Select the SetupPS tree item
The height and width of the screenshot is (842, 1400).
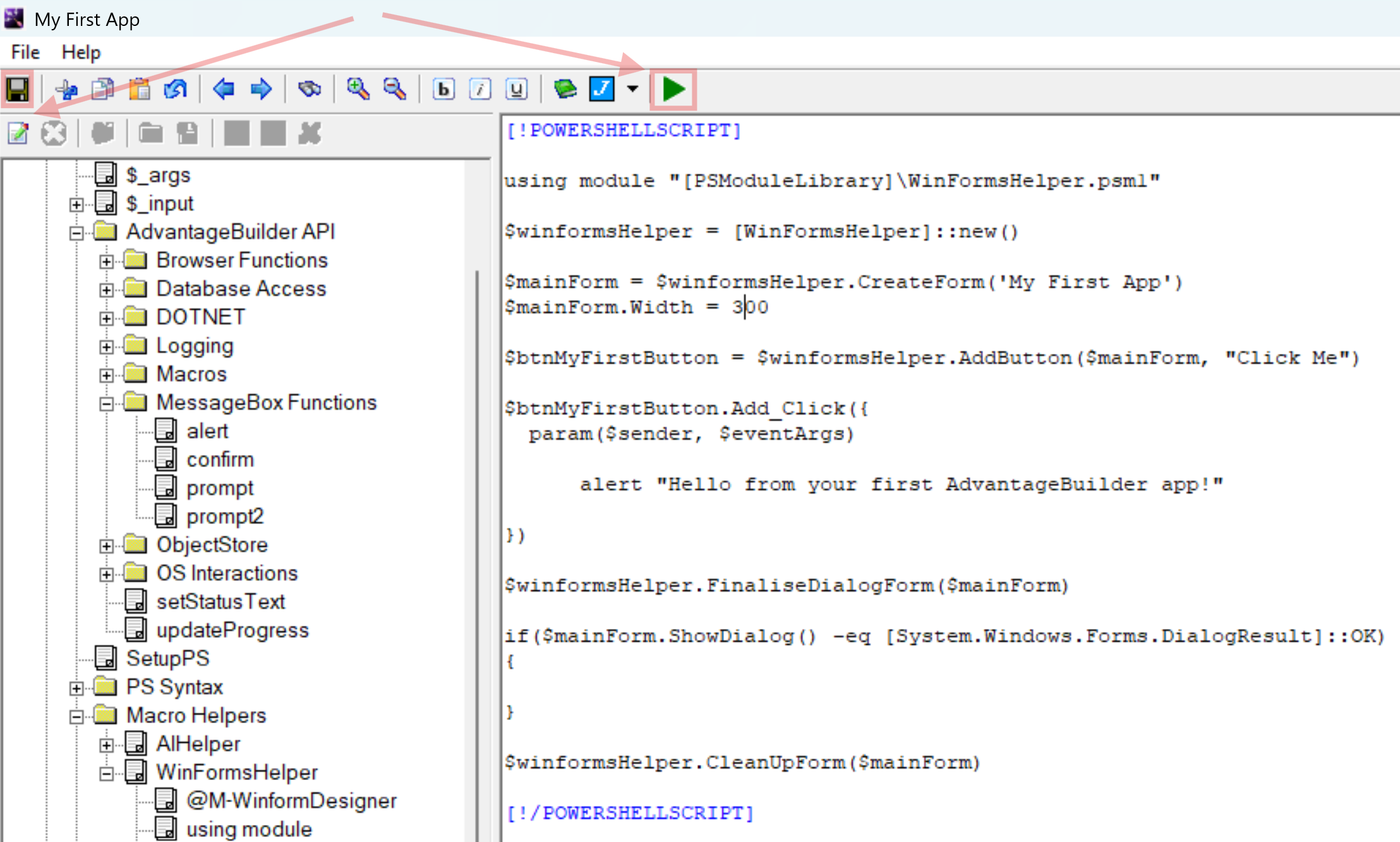coord(167,659)
